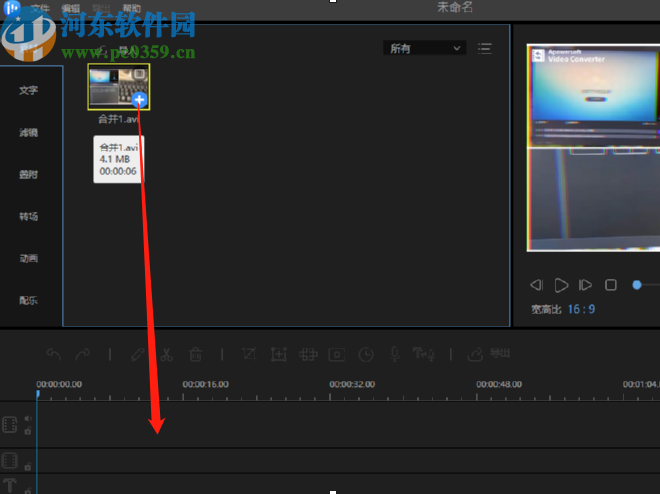Click the text track T icon

click(x=10, y=485)
